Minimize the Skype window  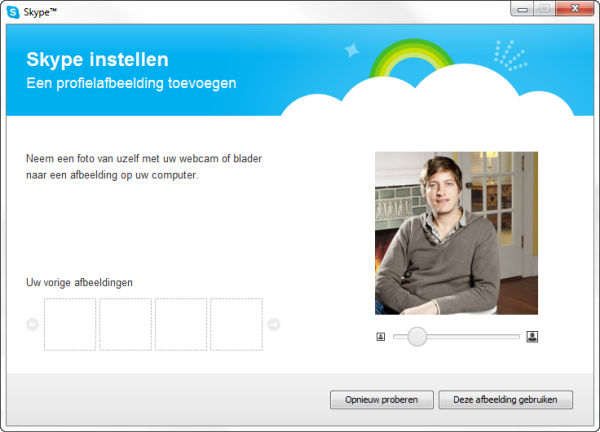click(x=522, y=9)
